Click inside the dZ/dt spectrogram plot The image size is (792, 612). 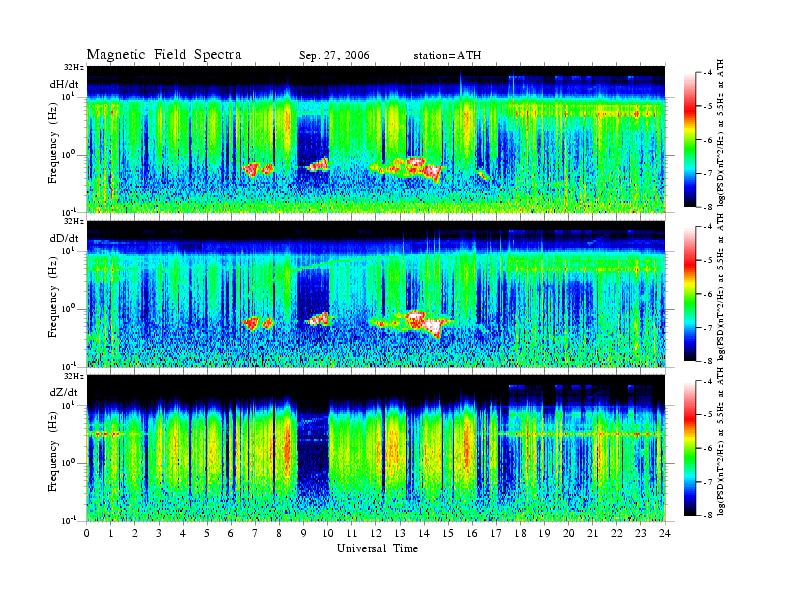376,448
